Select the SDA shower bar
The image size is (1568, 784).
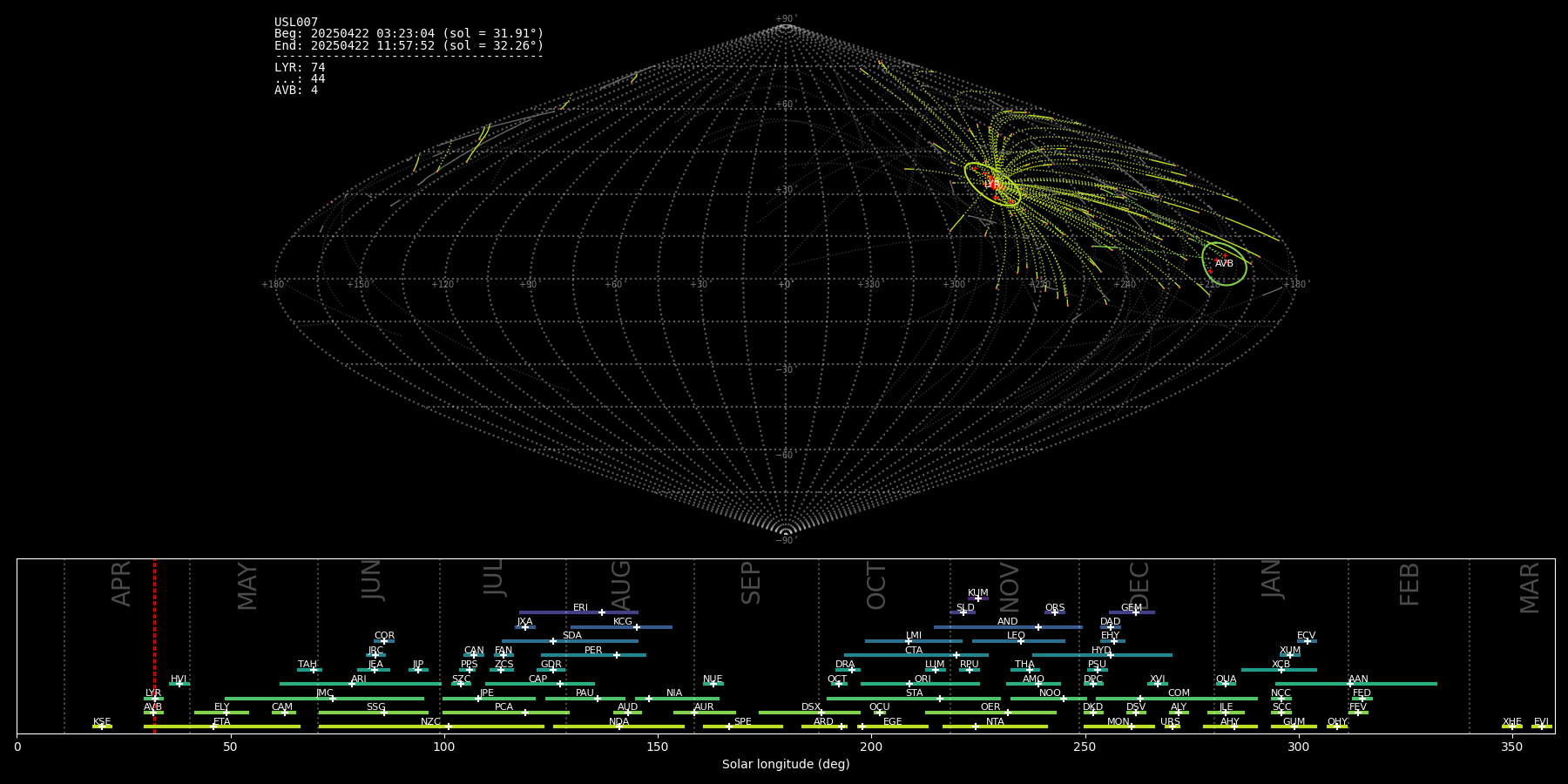click(570, 641)
